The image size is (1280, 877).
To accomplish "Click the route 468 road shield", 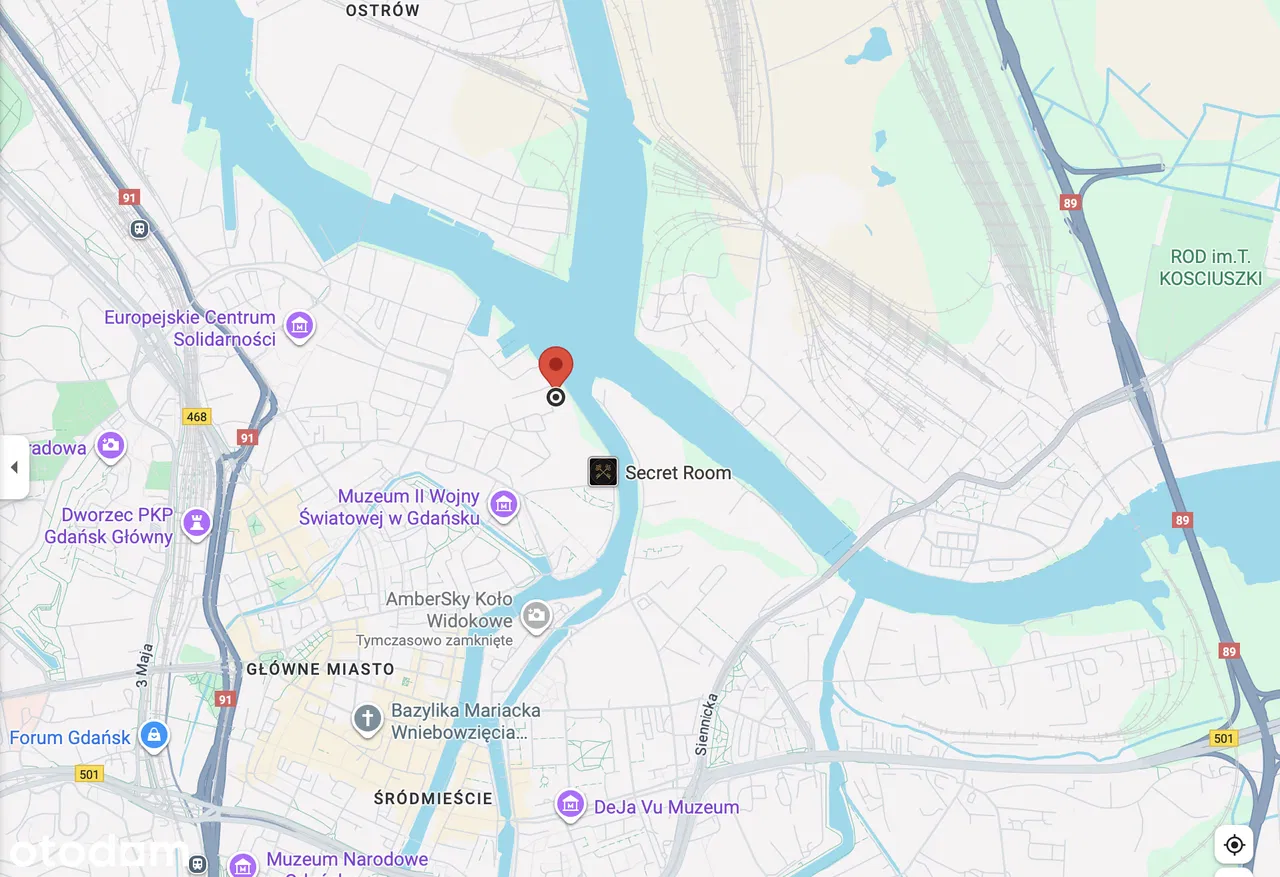I will 197,416.
